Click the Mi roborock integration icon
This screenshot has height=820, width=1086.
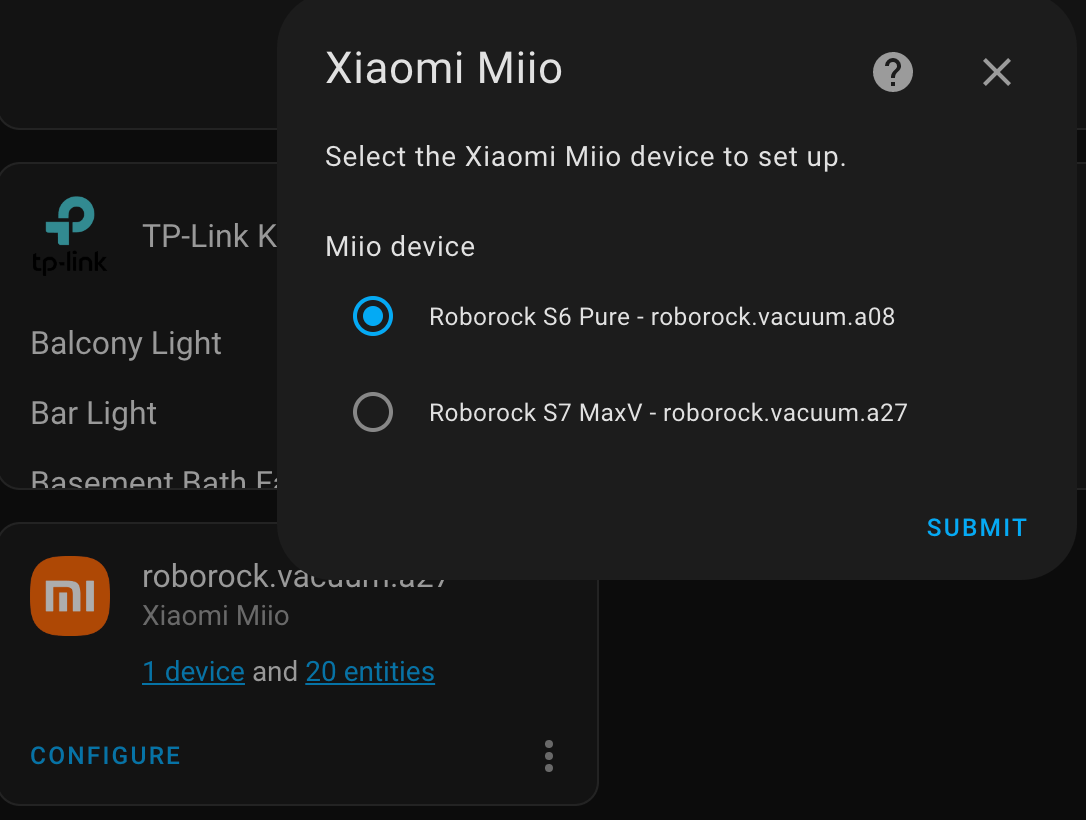(69, 595)
